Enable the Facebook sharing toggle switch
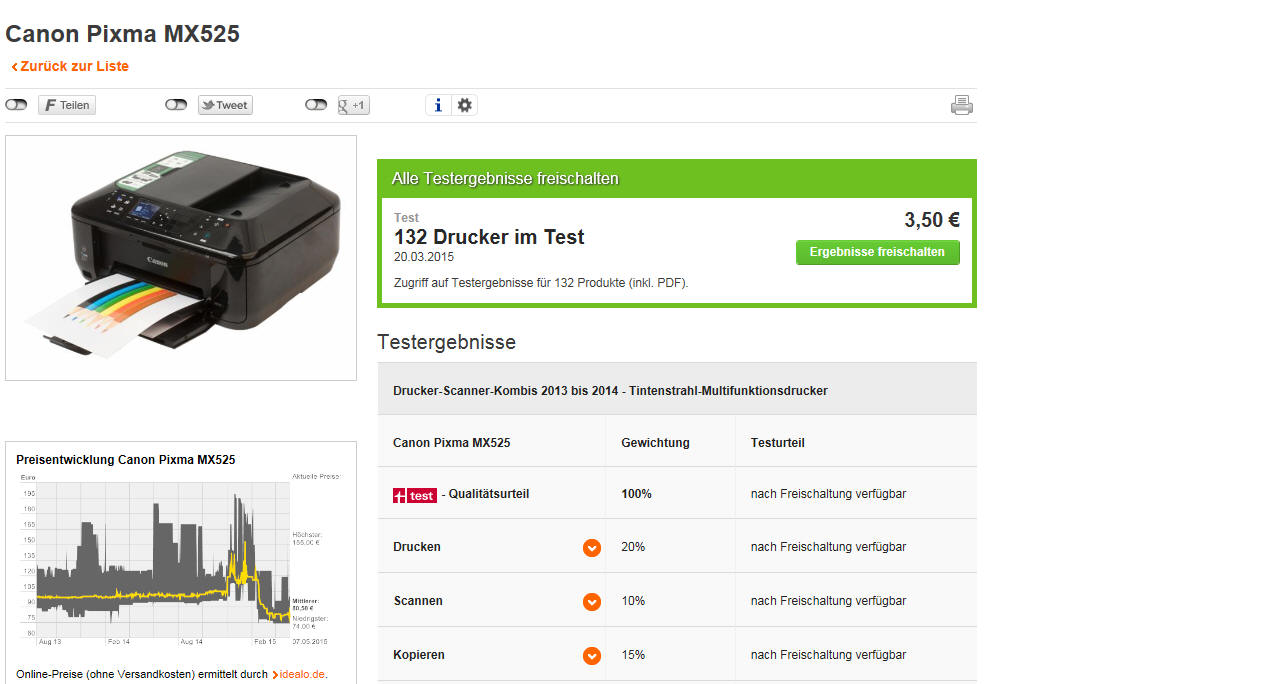Image resolution: width=1262 pixels, height=684 pixels. click(x=16, y=105)
